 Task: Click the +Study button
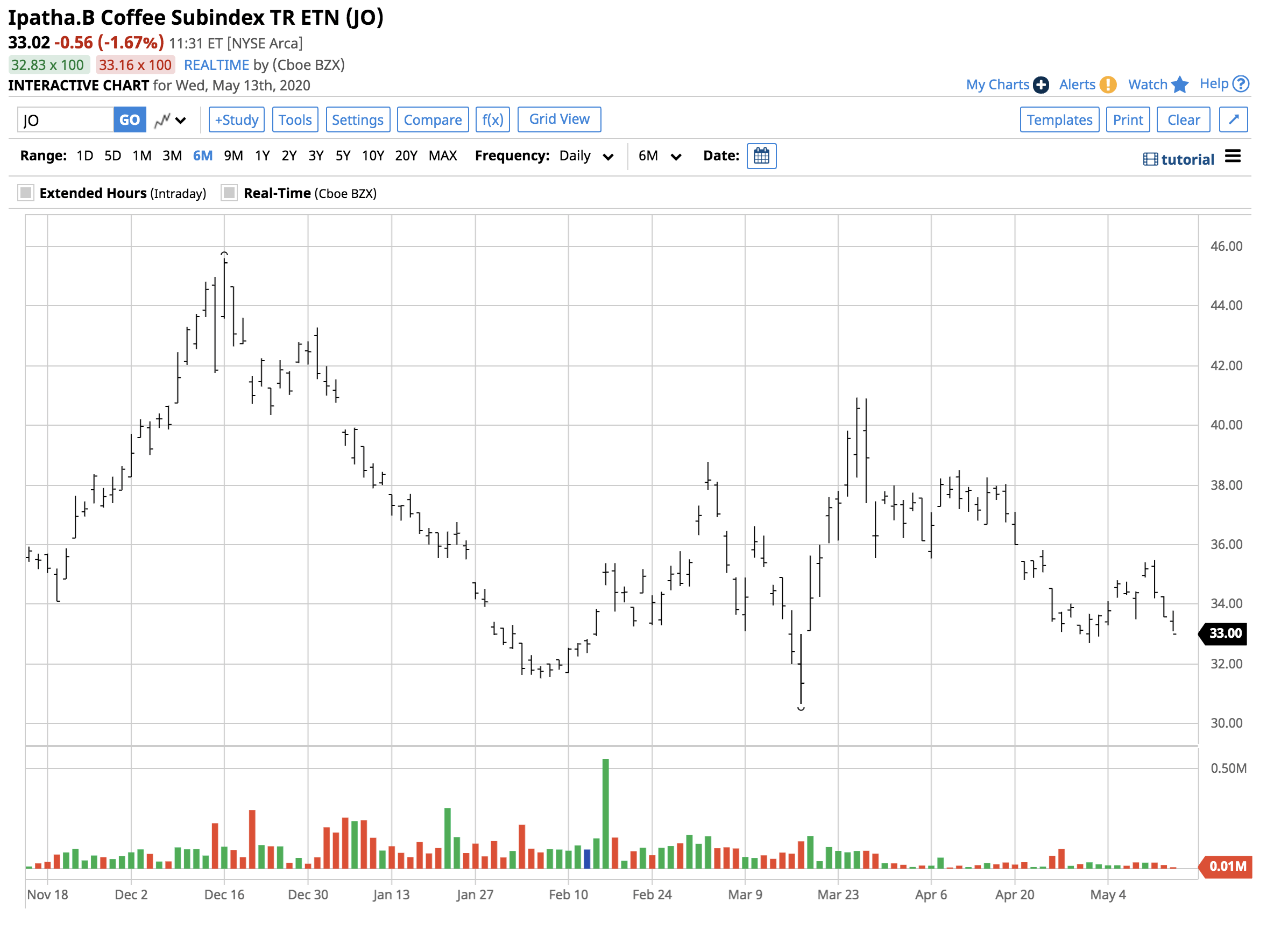pyautogui.click(x=236, y=120)
